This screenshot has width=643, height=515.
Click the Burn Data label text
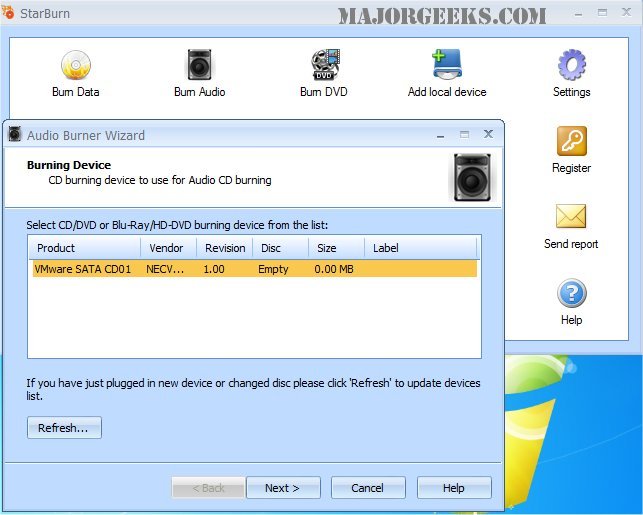pyautogui.click(x=76, y=92)
